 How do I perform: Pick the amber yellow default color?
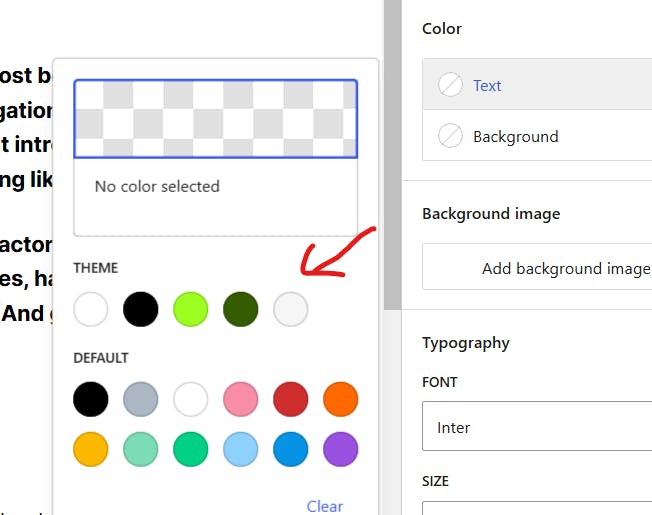pos(91,449)
